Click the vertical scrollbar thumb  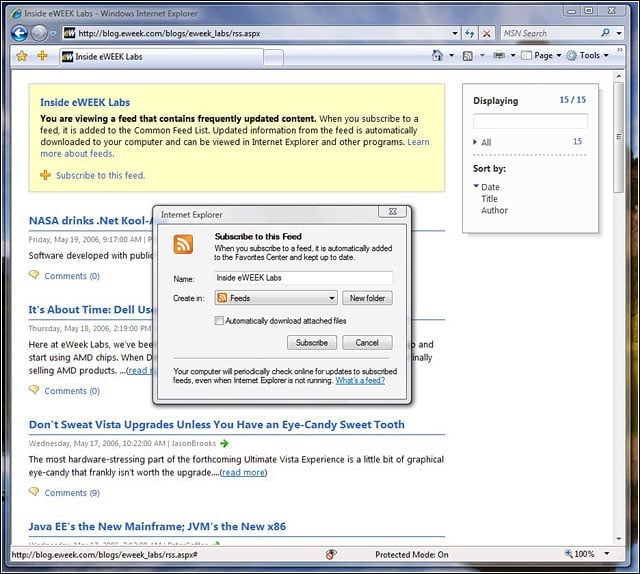(x=619, y=137)
